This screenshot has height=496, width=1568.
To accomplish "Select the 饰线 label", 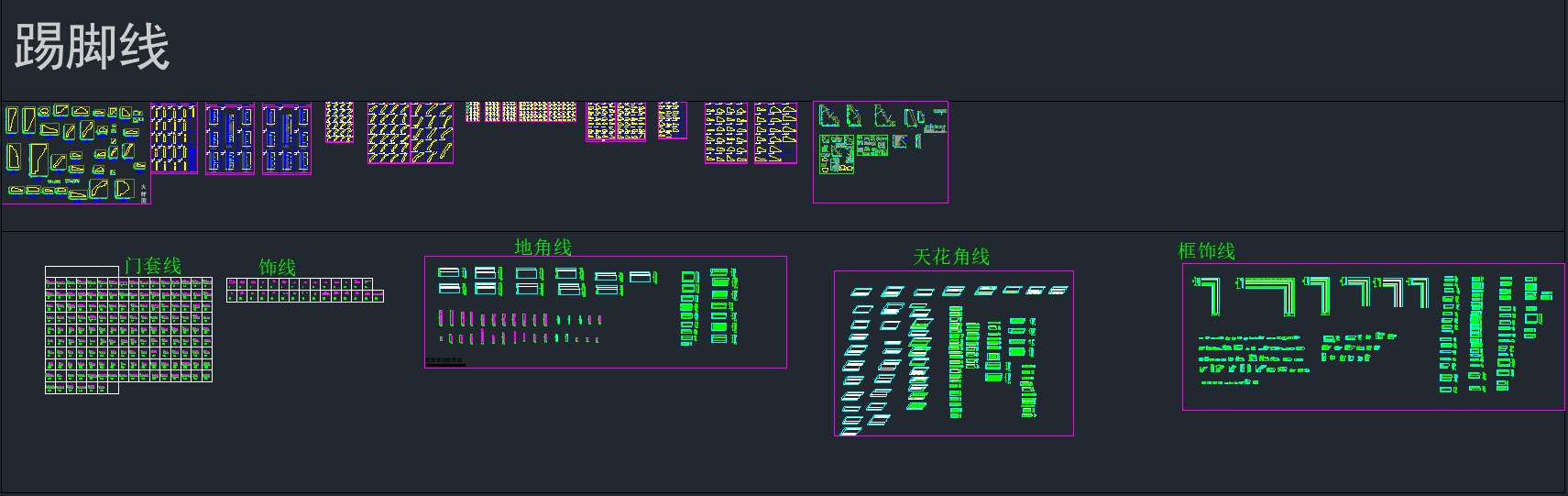I will click(x=277, y=267).
